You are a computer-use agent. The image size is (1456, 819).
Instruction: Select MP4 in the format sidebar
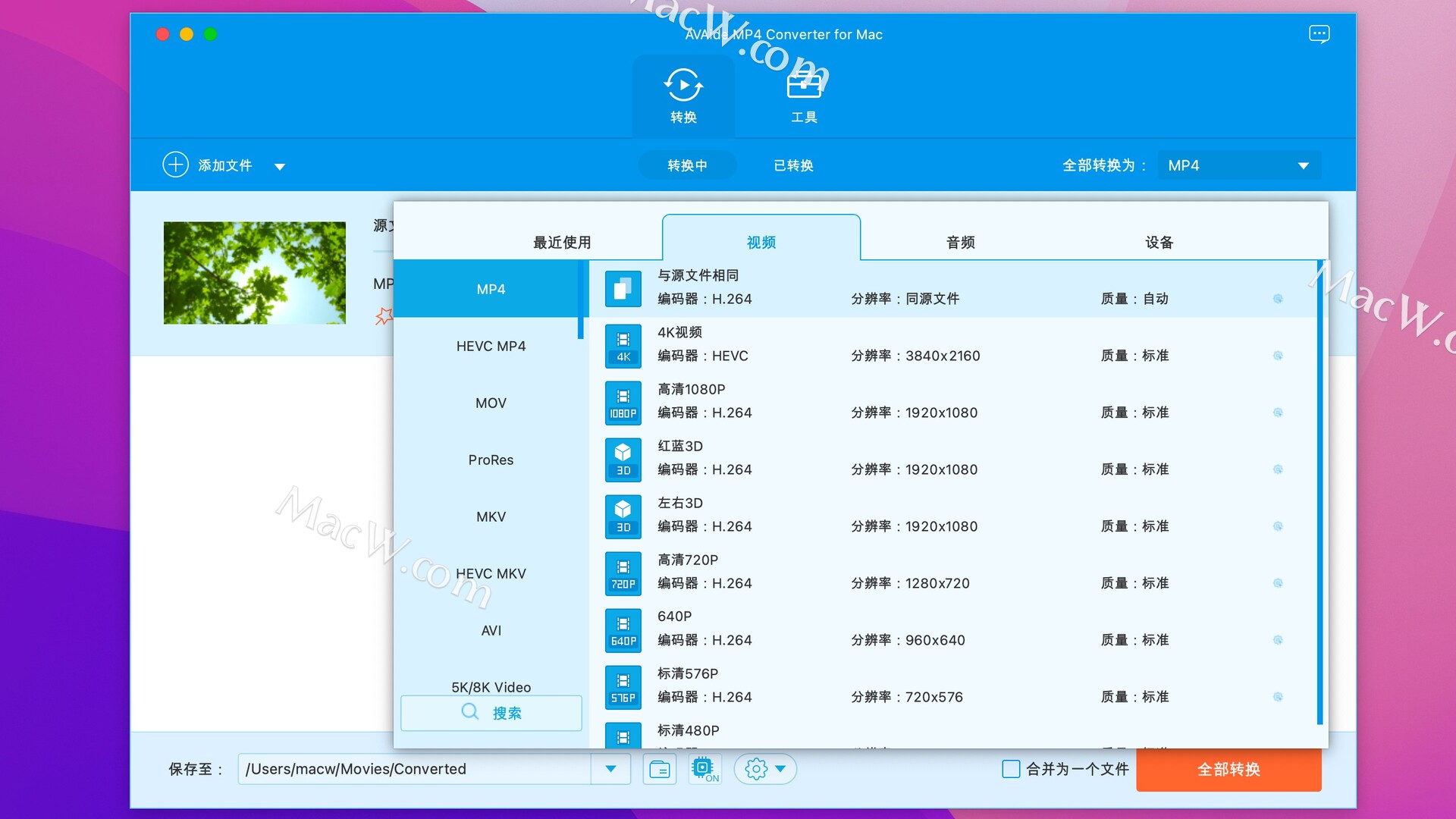[x=491, y=289]
